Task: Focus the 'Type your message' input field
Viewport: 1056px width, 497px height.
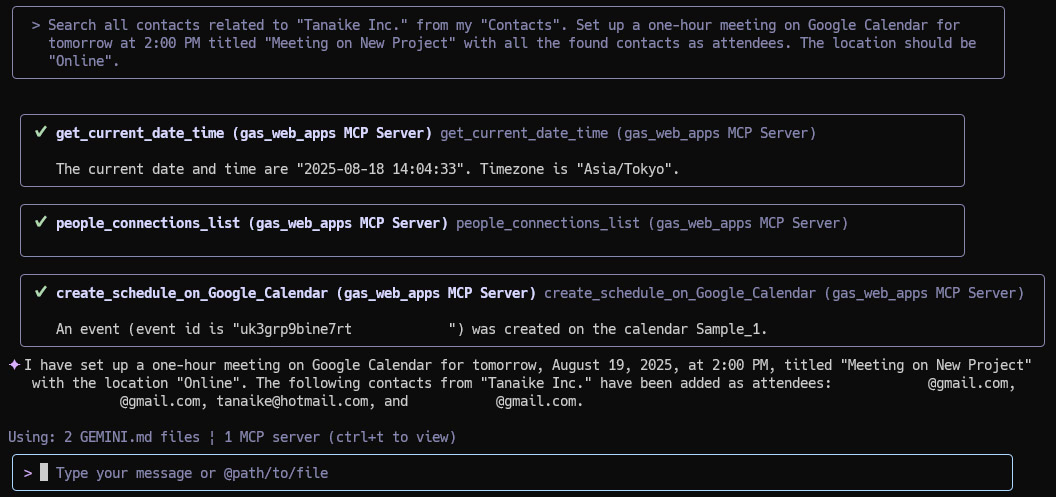Action: tap(512, 472)
